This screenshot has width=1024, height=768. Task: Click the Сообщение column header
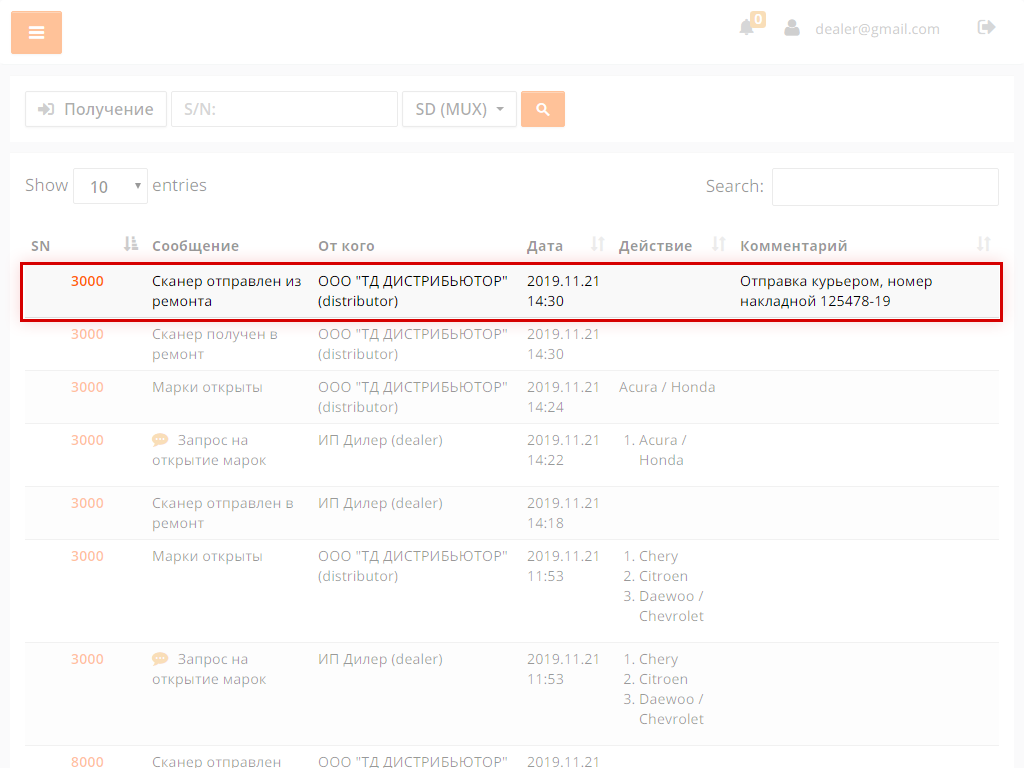[195, 246]
